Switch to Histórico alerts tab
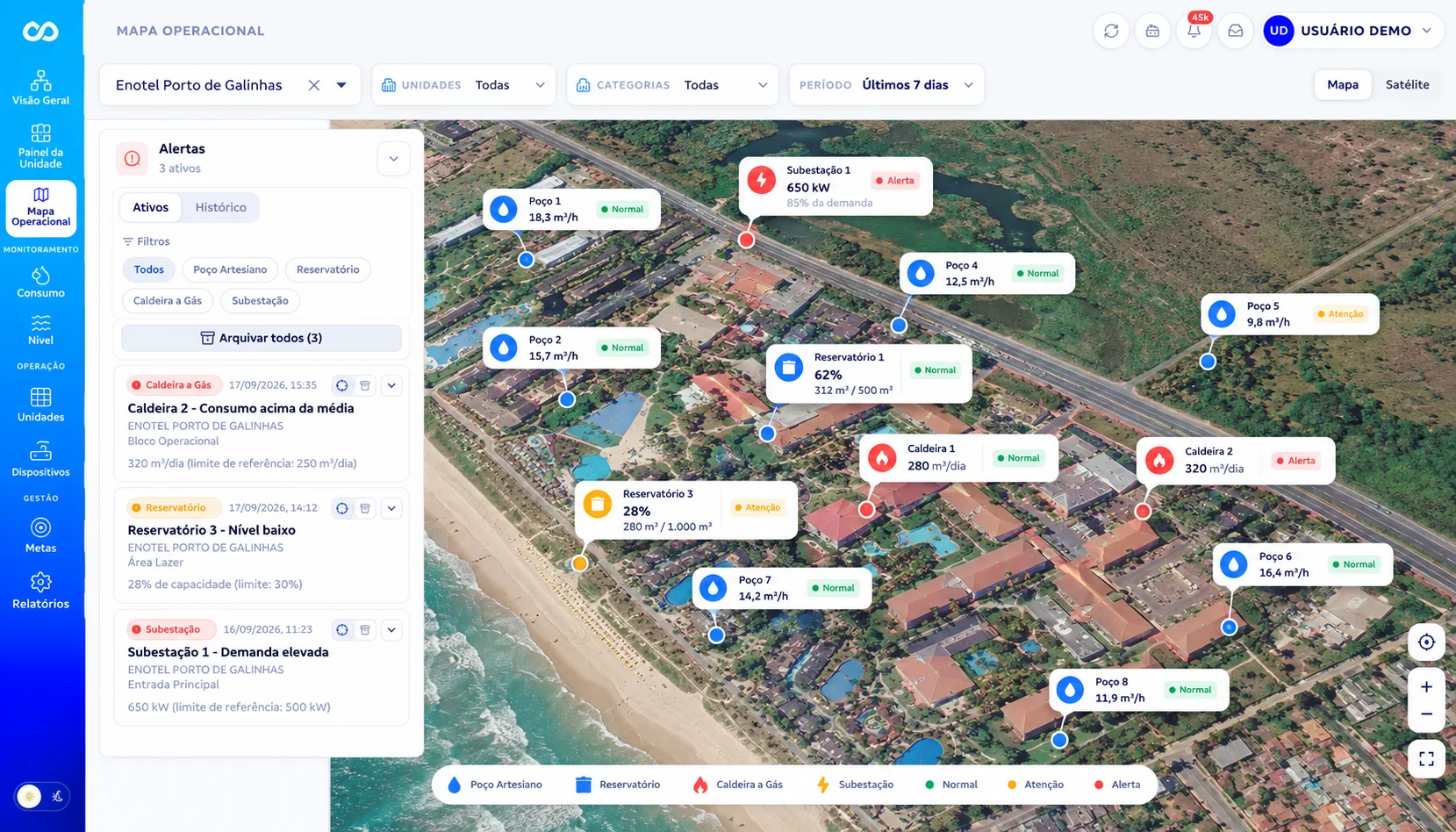The width and height of the screenshot is (1456, 832). click(x=220, y=207)
